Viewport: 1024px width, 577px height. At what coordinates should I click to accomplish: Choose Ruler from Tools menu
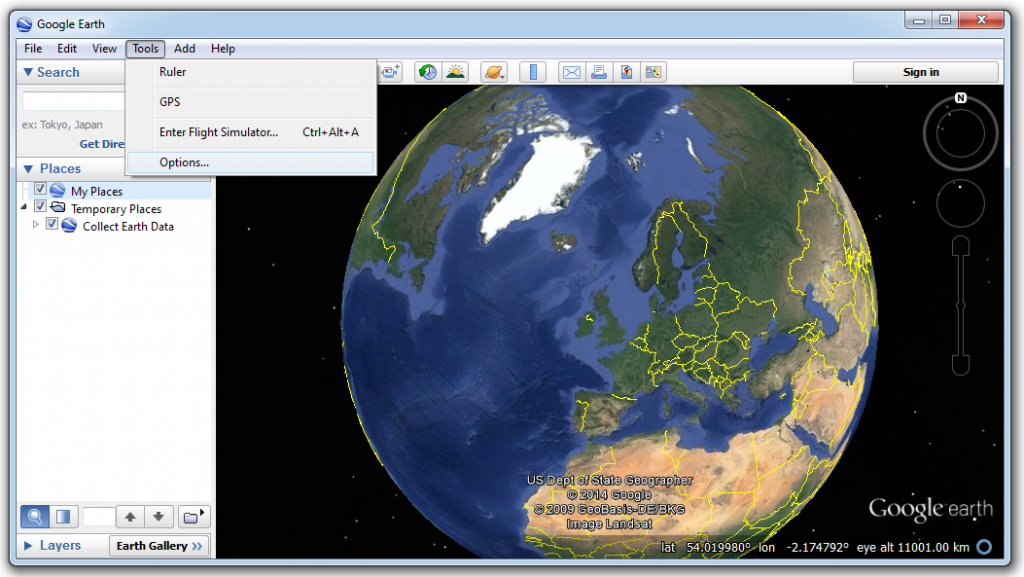pyautogui.click(x=251, y=72)
